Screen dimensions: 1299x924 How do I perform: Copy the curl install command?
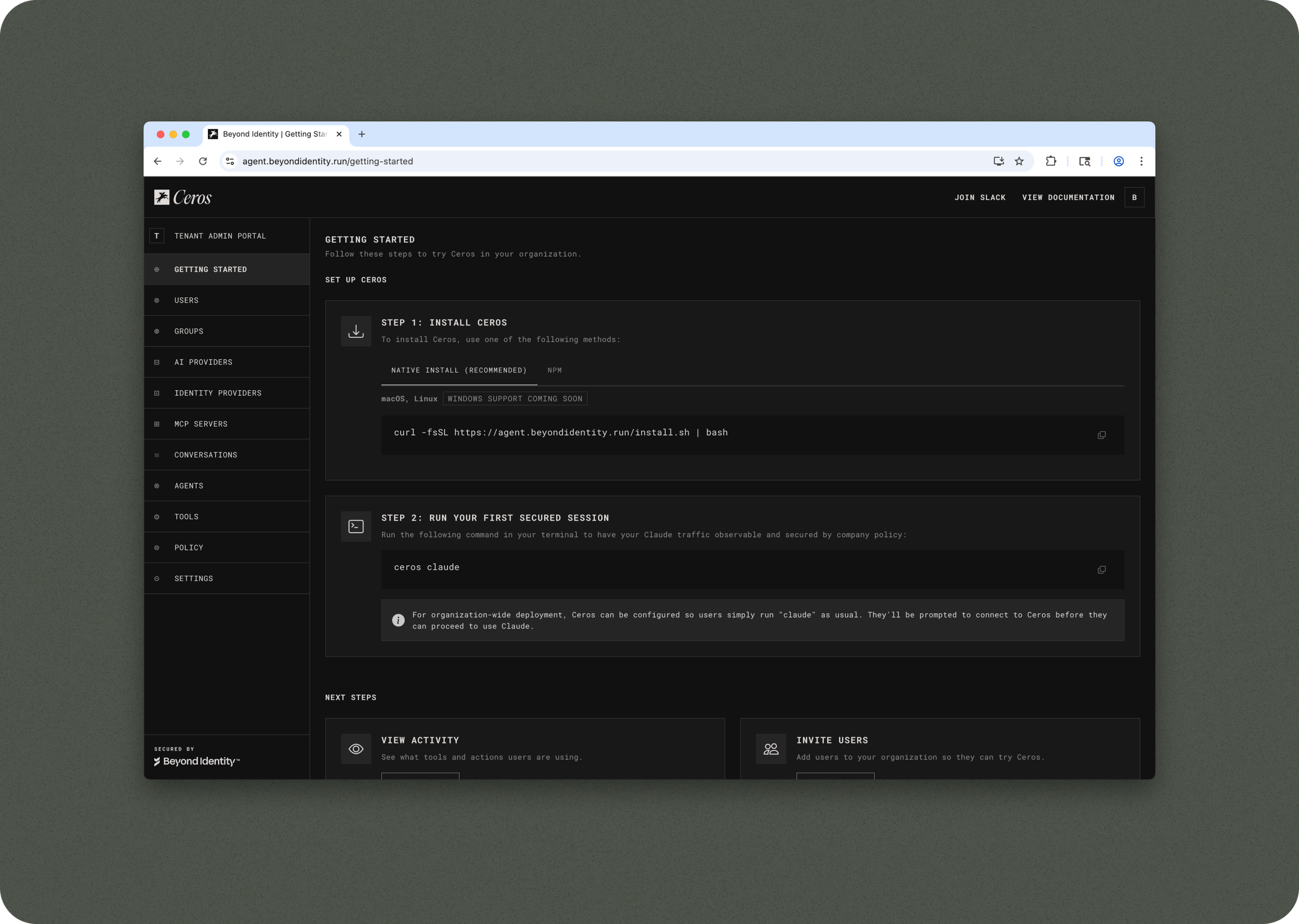[1101, 435]
